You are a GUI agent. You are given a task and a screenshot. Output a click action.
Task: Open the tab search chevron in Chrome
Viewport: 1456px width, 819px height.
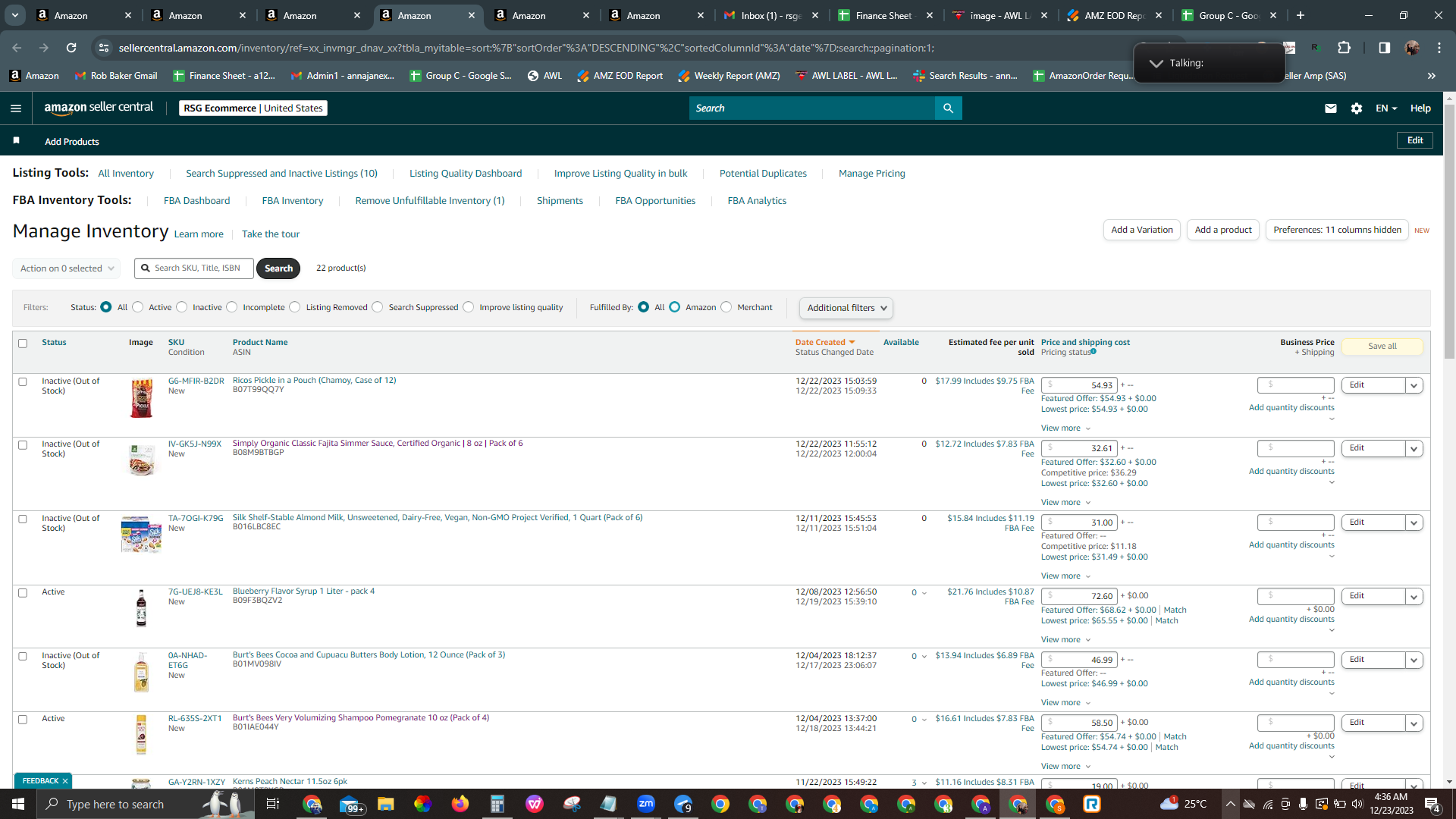click(15, 15)
